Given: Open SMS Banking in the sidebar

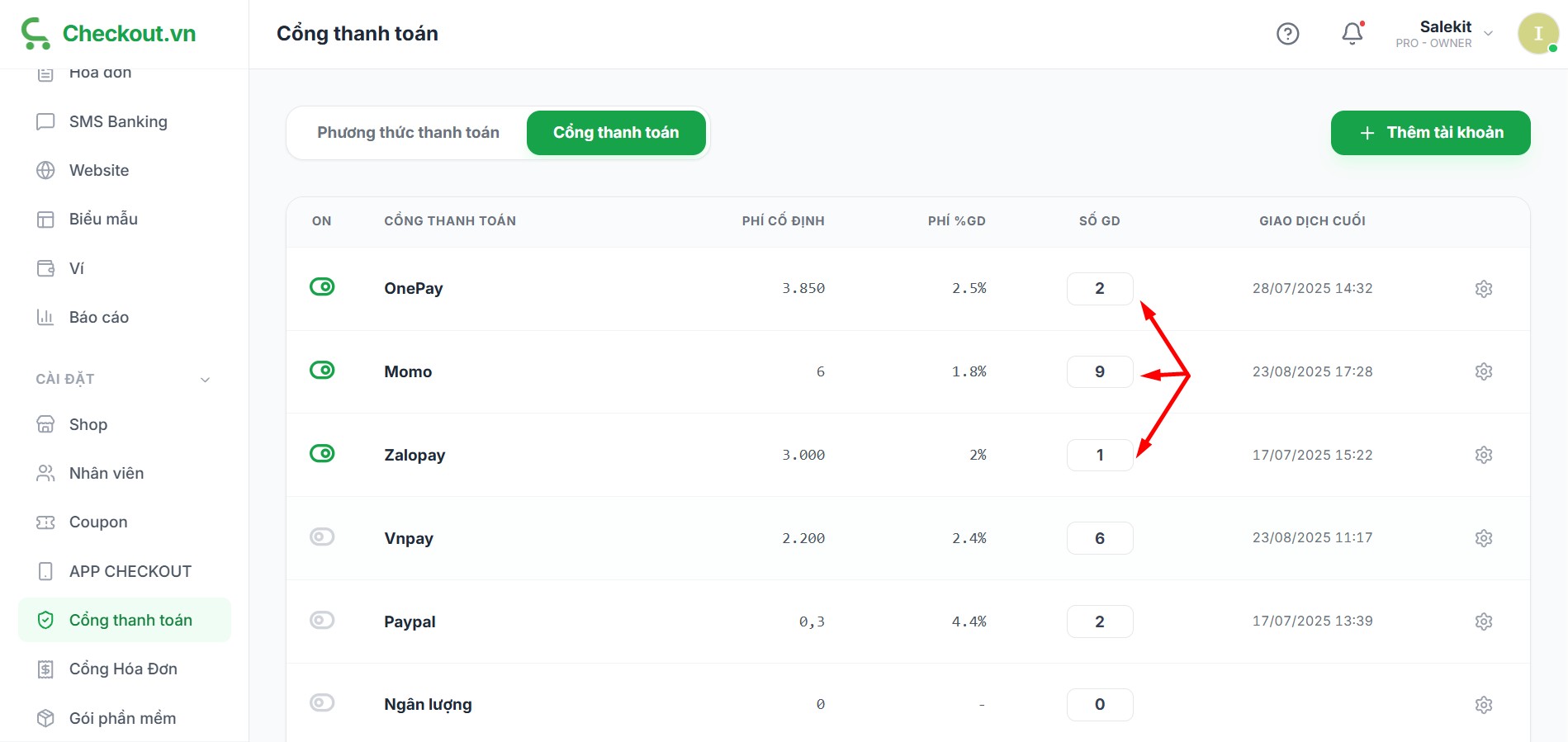Looking at the screenshot, I should tap(118, 122).
